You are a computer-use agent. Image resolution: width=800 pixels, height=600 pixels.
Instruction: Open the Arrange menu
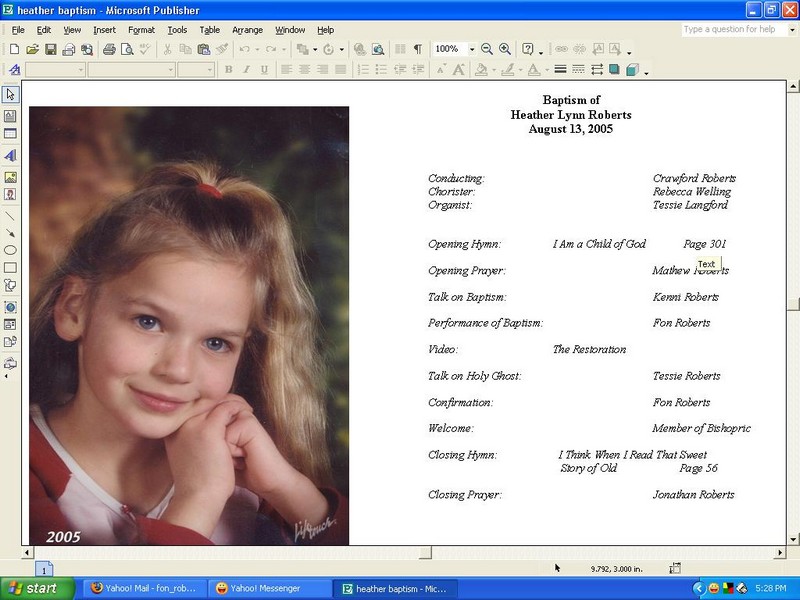[247, 30]
